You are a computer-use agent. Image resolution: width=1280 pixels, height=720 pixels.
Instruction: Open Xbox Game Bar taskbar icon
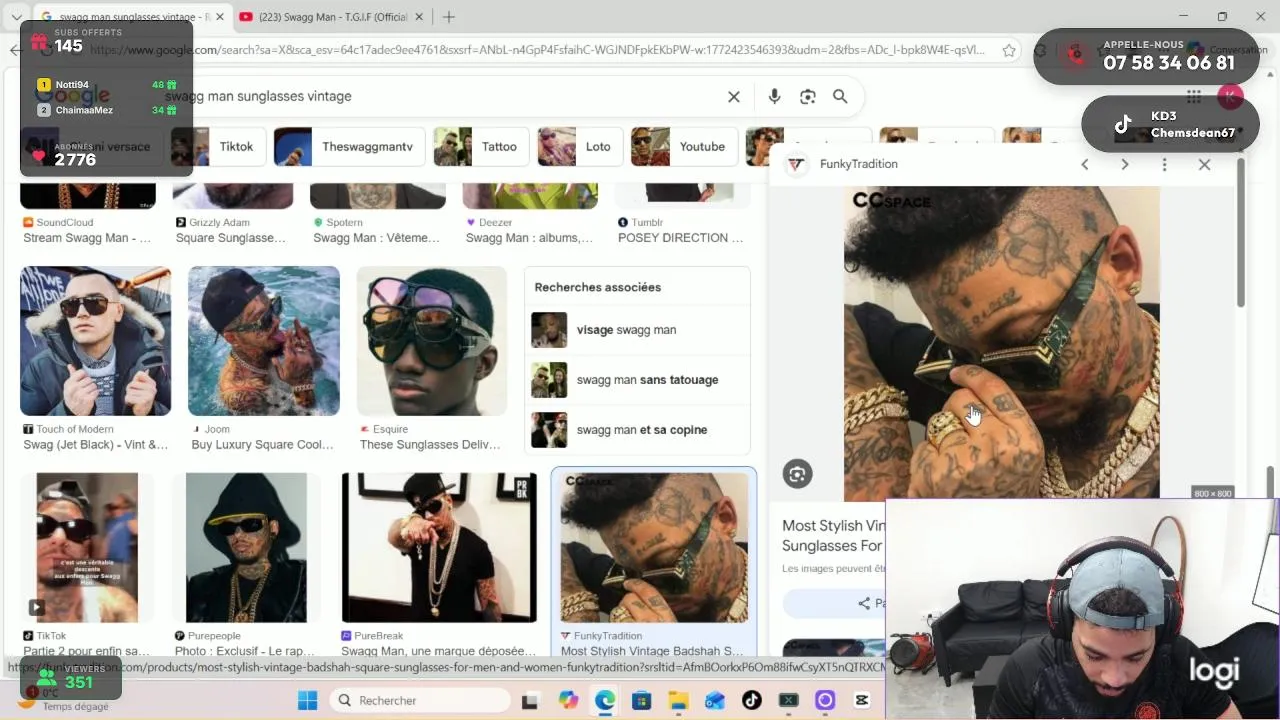(x=789, y=700)
